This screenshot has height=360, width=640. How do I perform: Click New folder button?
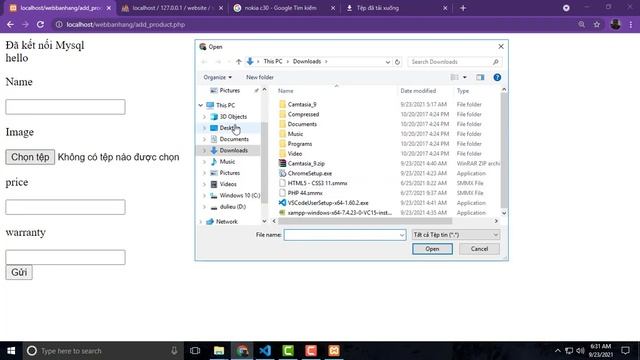pos(260,77)
